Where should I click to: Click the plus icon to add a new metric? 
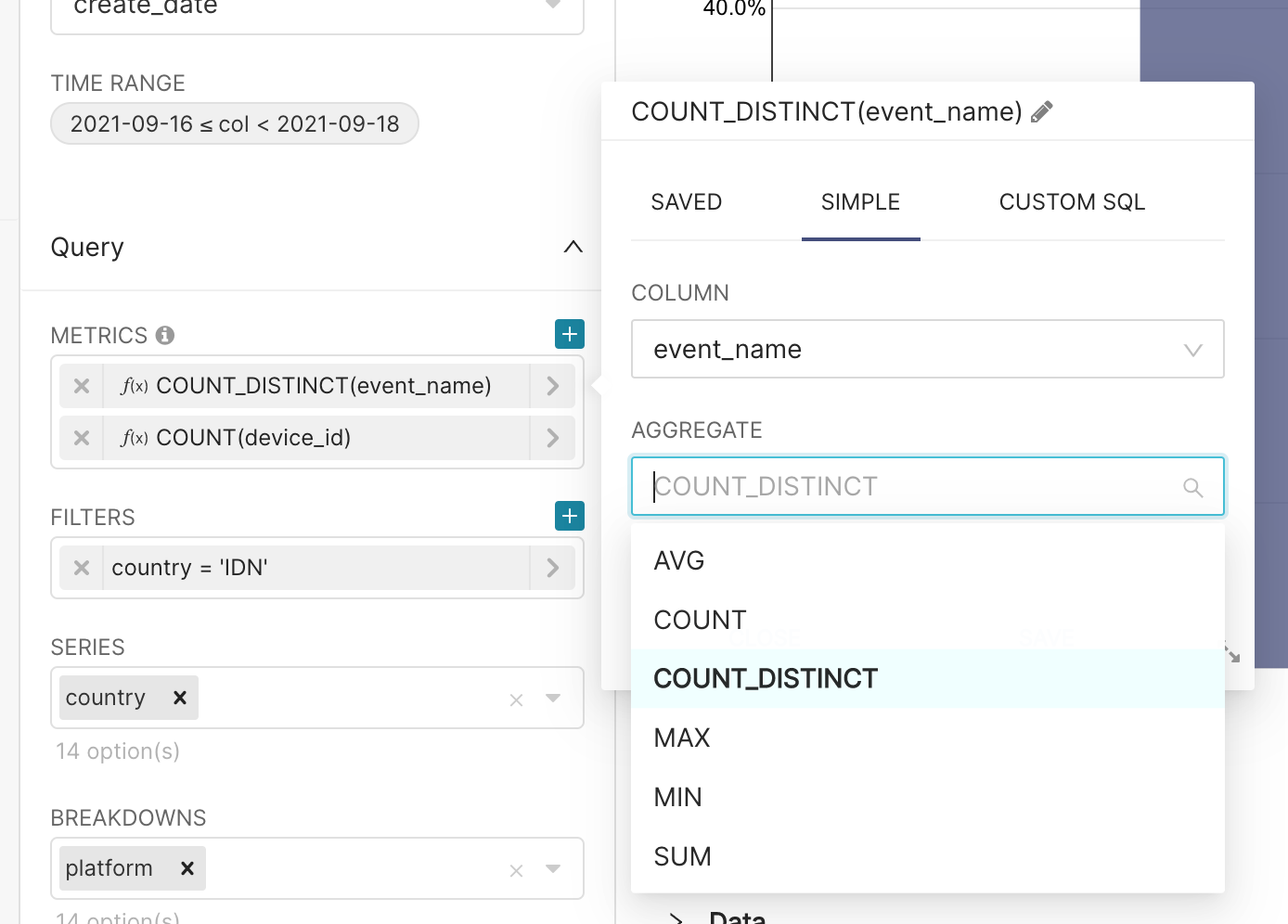tap(569, 334)
